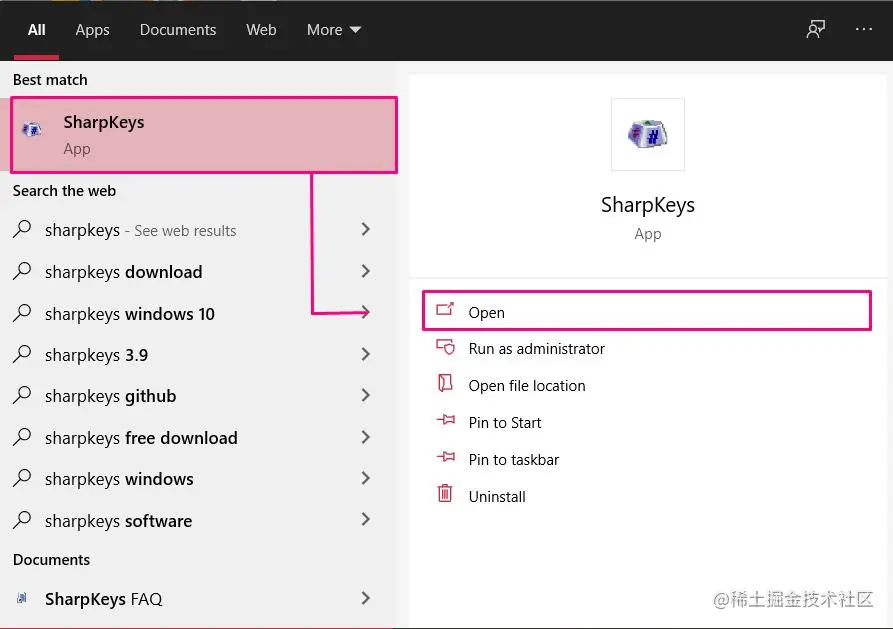Viewport: 893px width, 629px height.
Task: Choose Run as administrator
Action: coord(536,349)
